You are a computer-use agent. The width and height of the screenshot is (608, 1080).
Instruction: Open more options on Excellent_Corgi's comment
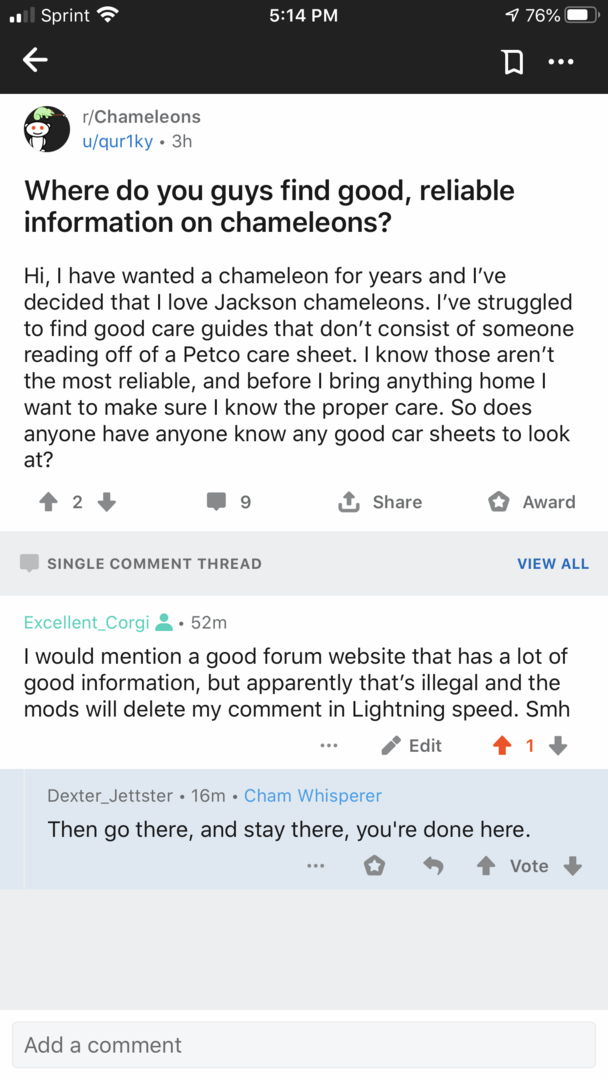(329, 745)
